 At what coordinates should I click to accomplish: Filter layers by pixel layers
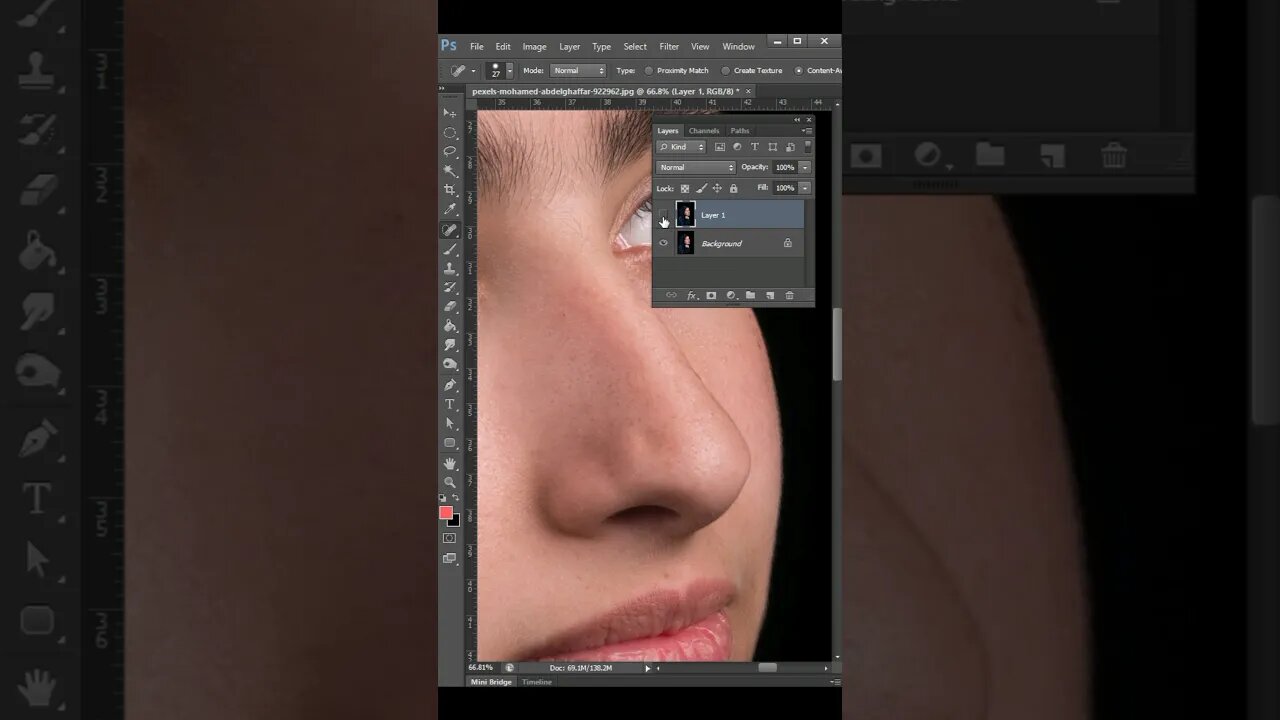coord(719,147)
